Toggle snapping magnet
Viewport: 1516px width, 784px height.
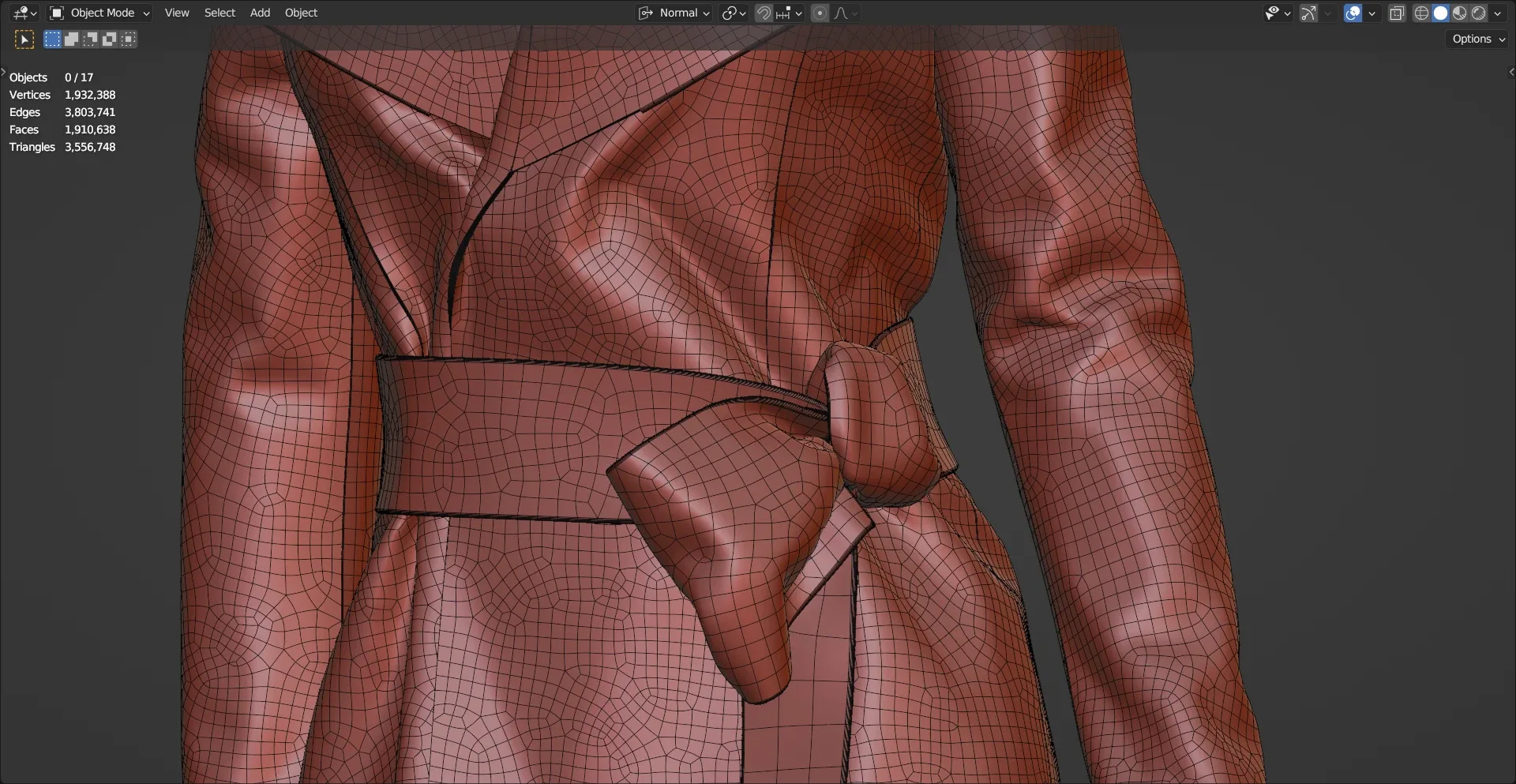764,13
